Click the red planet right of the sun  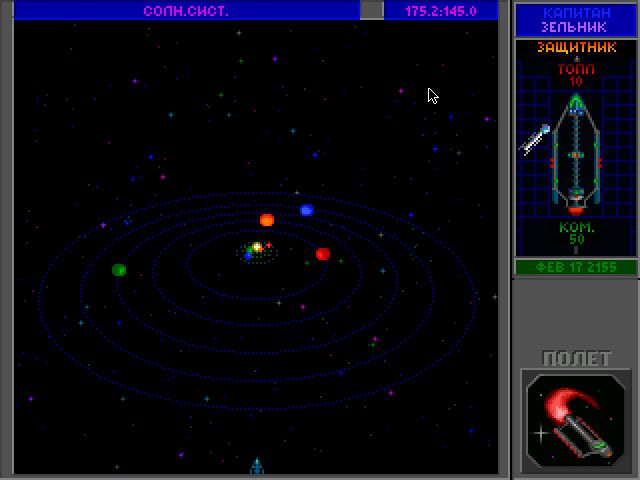[323, 254]
